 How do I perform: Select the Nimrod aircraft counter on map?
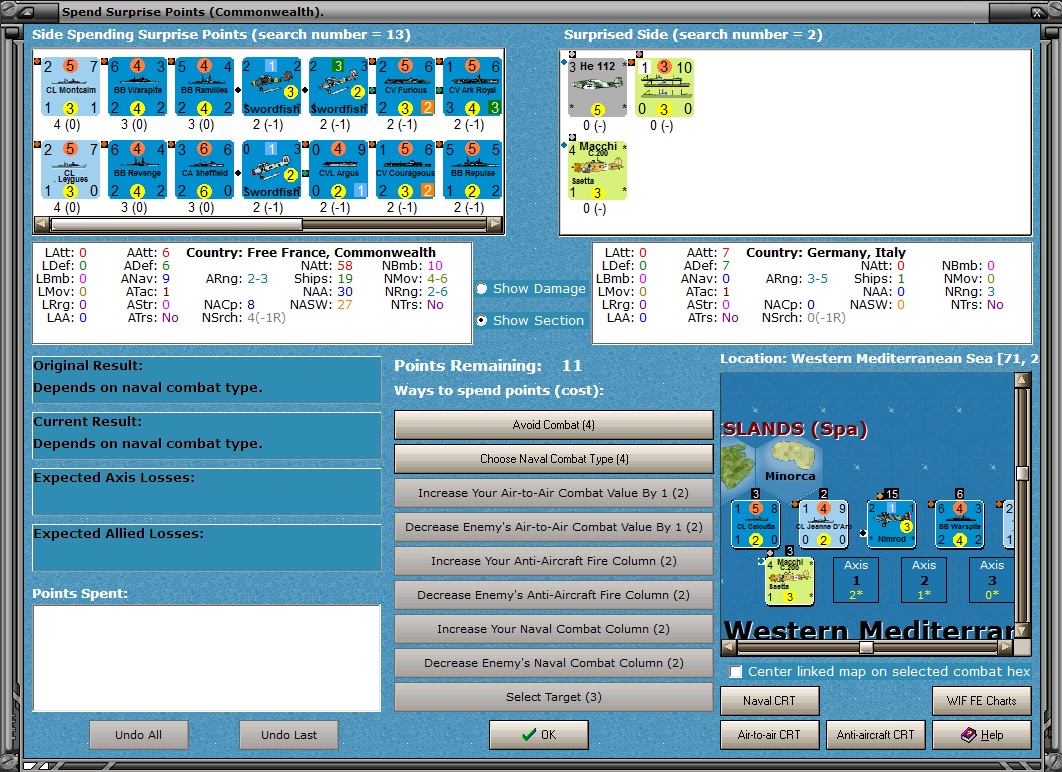click(x=891, y=523)
